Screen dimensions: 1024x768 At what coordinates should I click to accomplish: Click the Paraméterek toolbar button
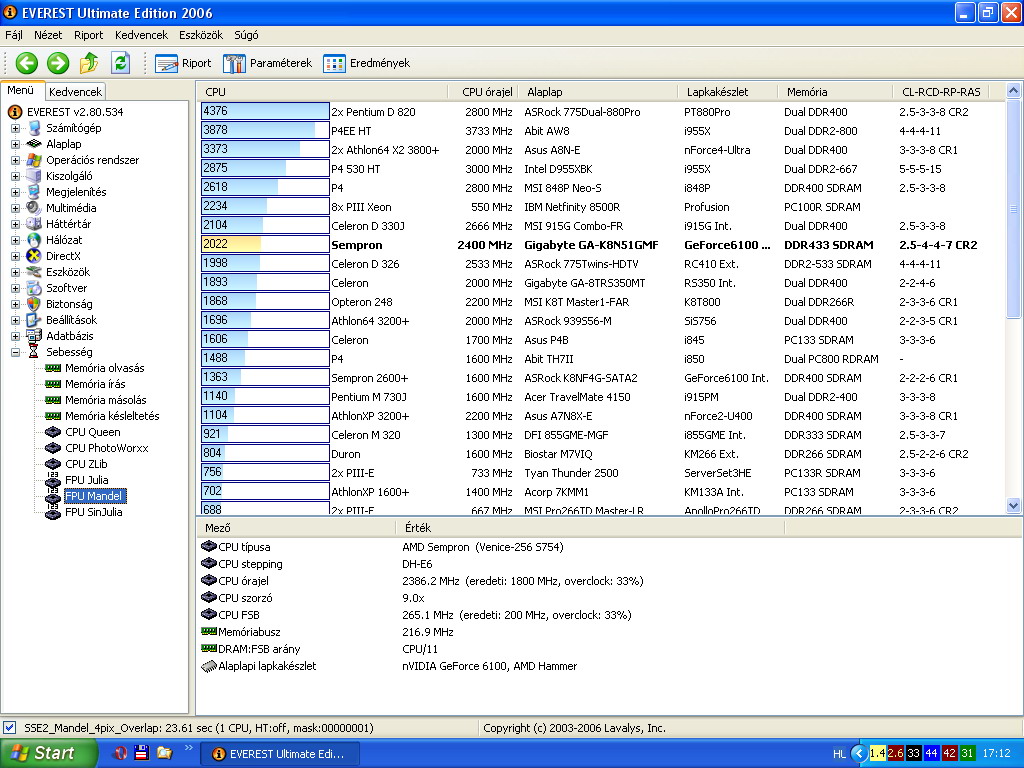click(x=268, y=63)
